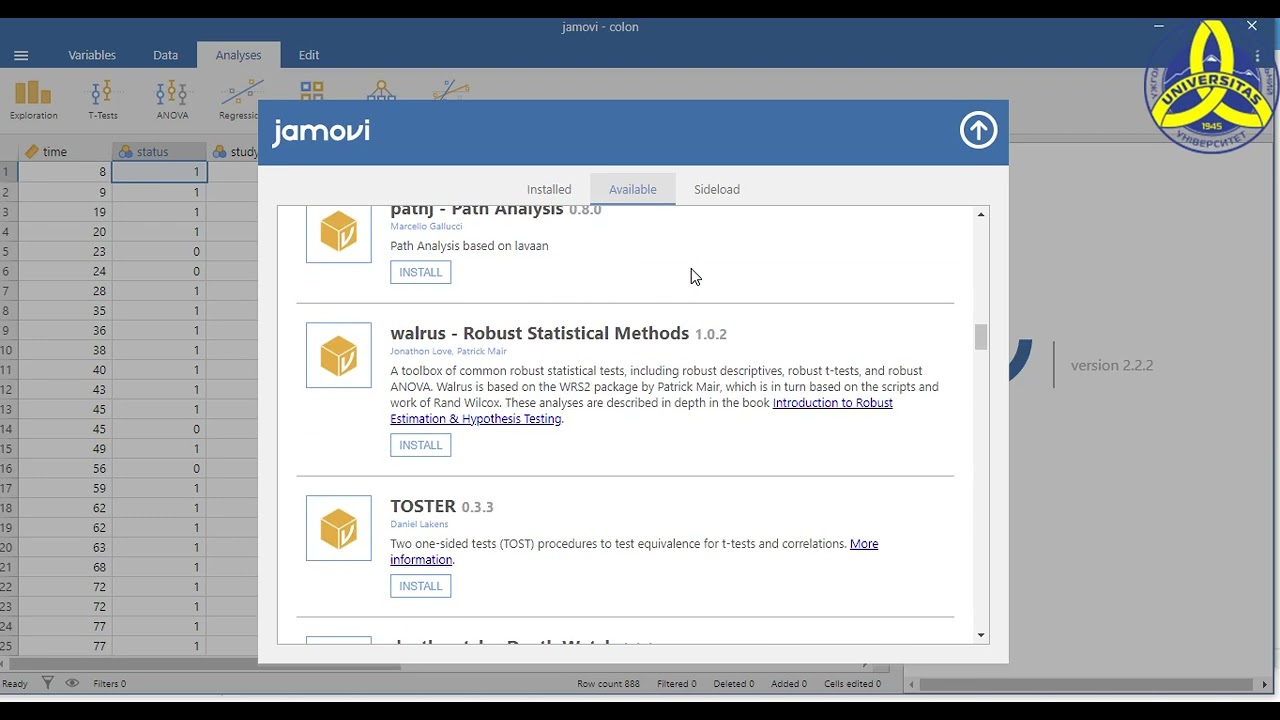
Task: Open the Edit ribbon tab
Action: pyautogui.click(x=309, y=55)
